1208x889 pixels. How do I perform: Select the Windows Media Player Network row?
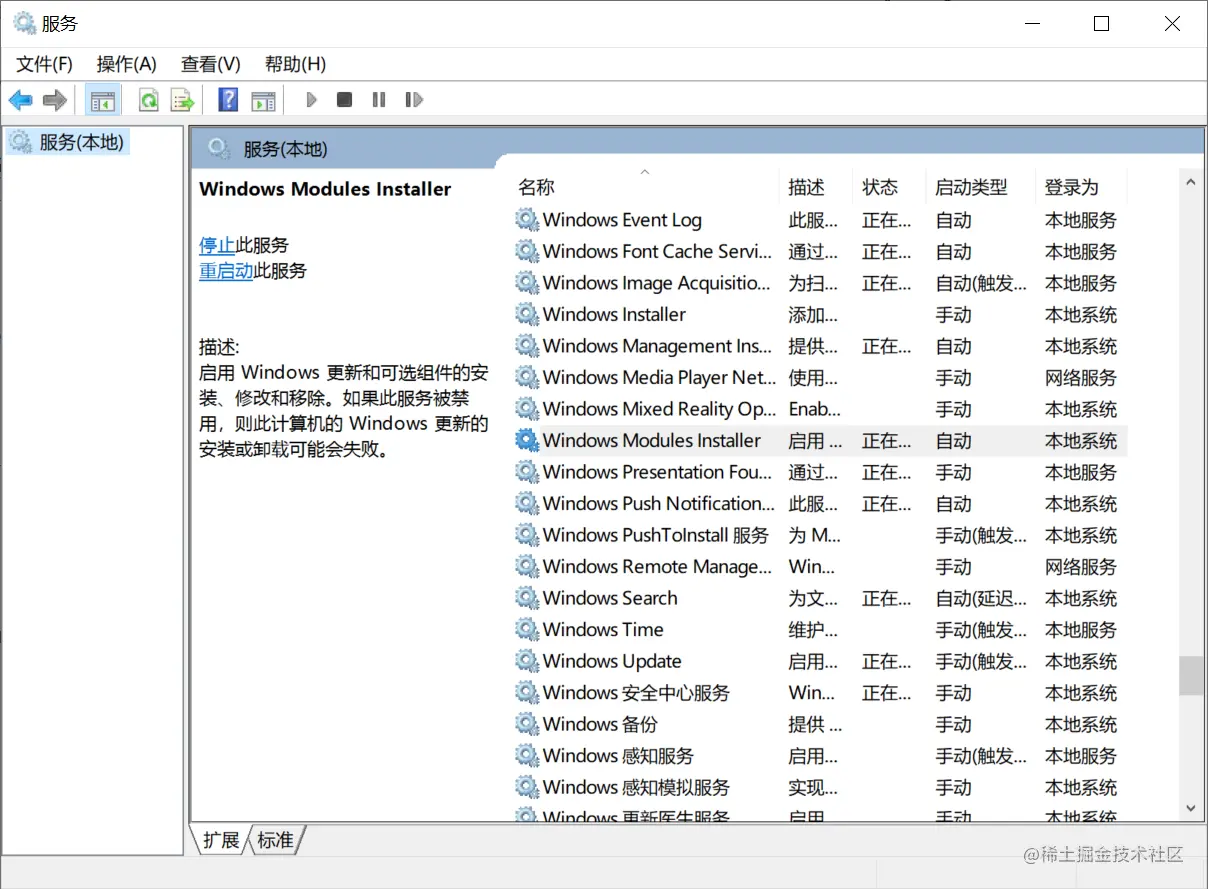coord(820,377)
